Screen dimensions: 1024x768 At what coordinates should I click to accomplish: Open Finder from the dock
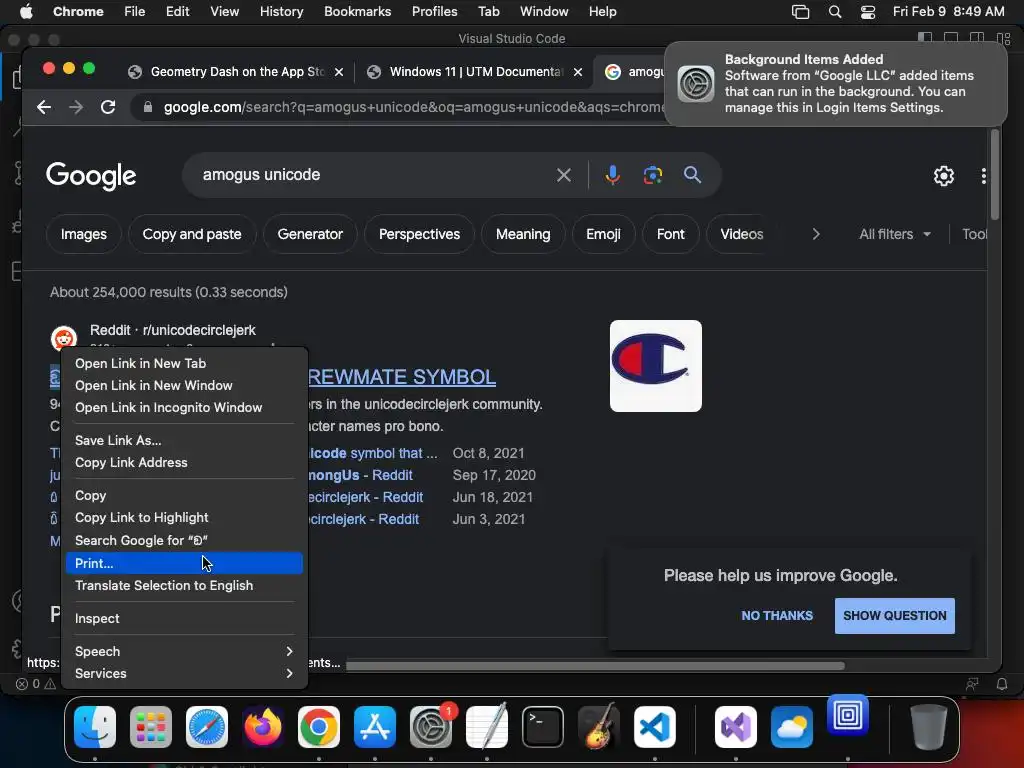[x=95, y=727]
